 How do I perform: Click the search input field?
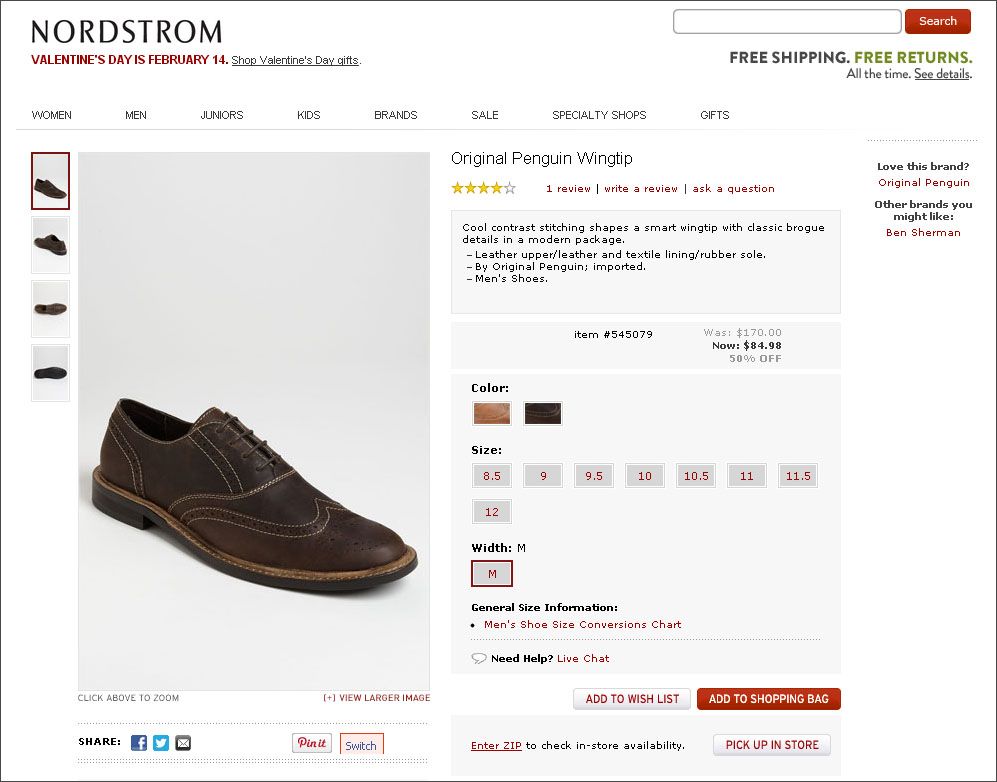[787, 22]
